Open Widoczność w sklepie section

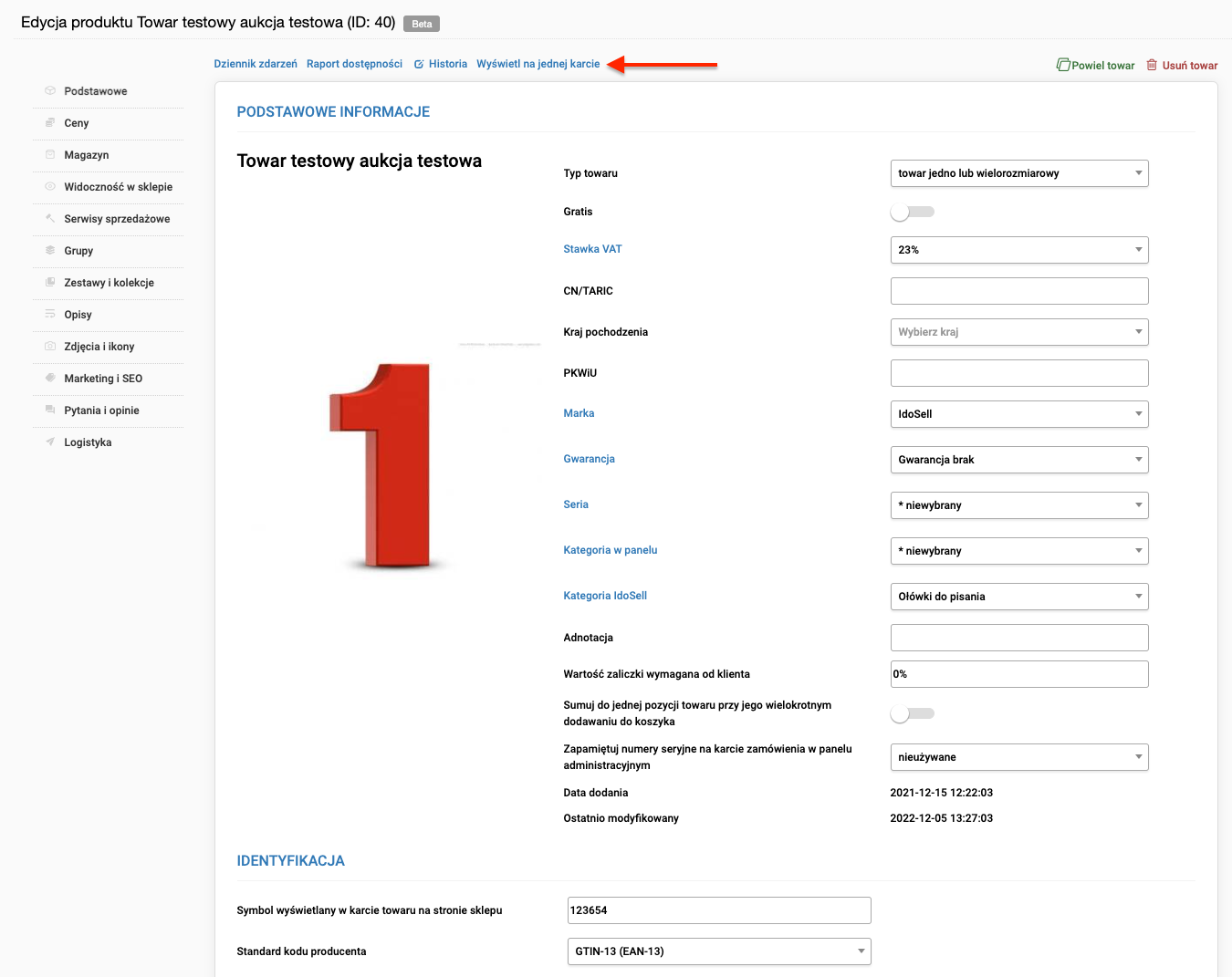pyautogui.click(x=119, y=187)
